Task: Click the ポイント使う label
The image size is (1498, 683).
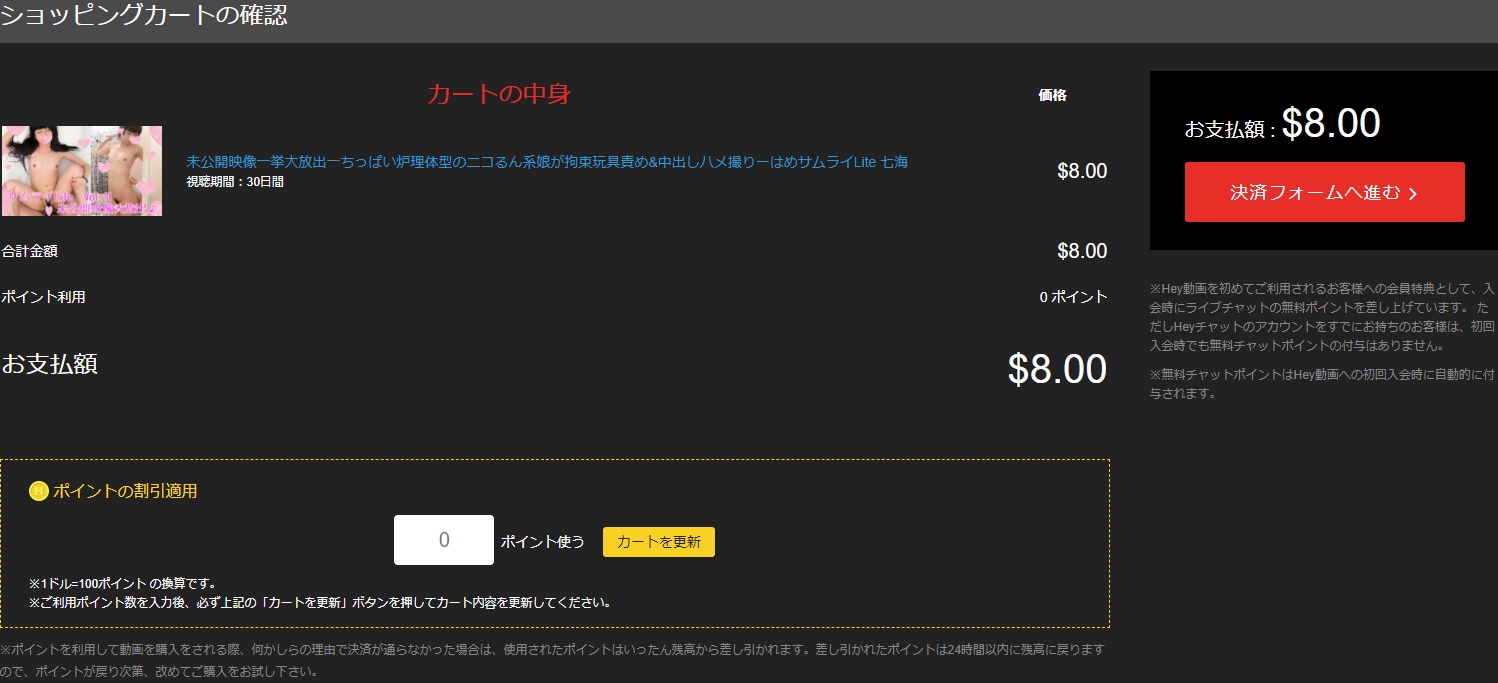Action: click(542, 541)
